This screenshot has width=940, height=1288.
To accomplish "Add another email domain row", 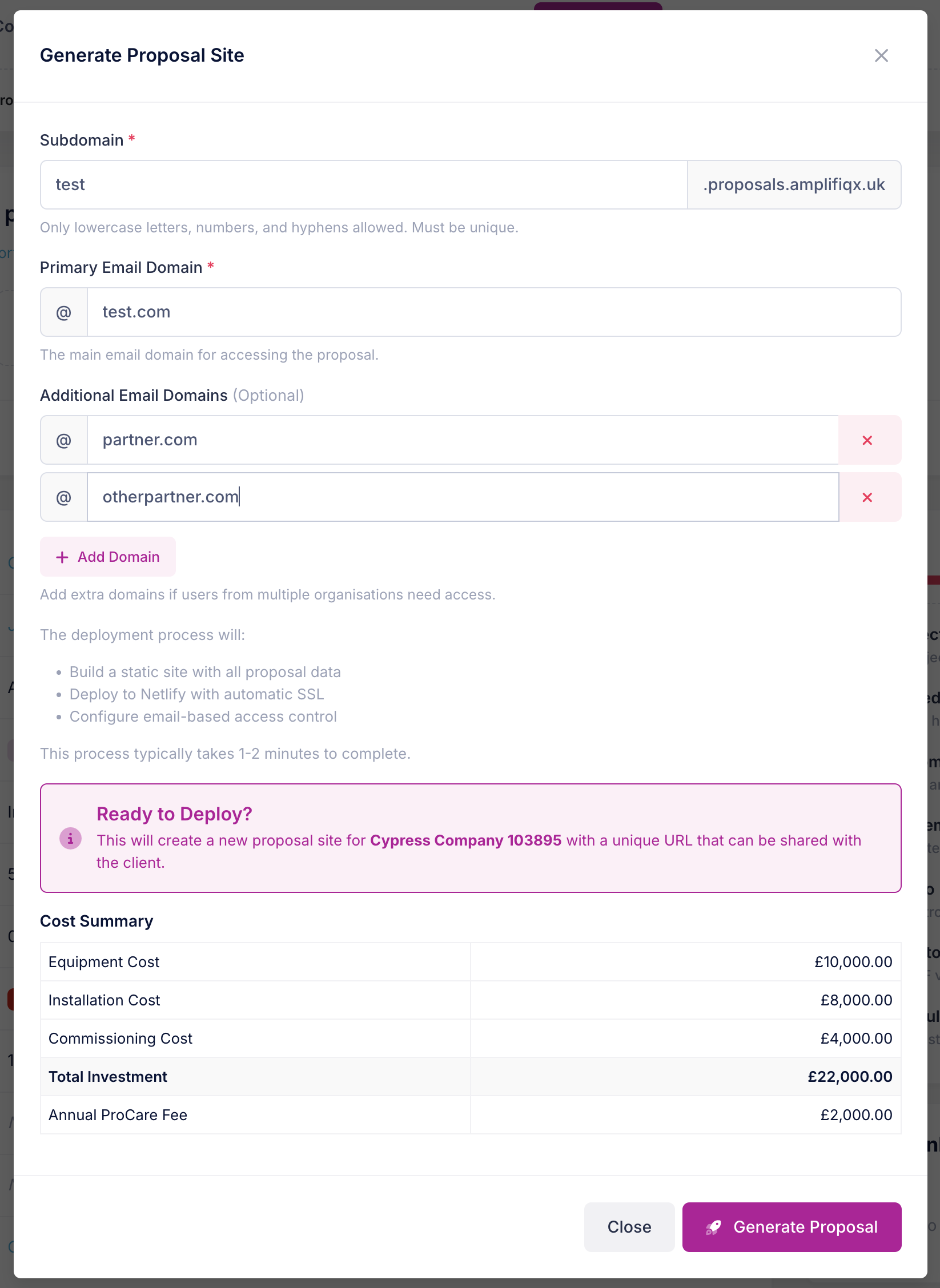I will pos(107,557).
